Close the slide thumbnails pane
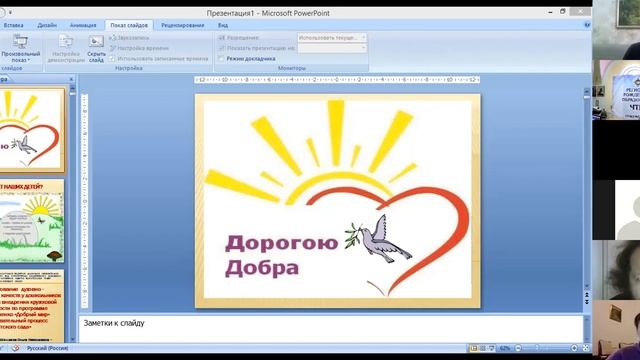This screenshot has height=360, width=640. tap(71, 79)
